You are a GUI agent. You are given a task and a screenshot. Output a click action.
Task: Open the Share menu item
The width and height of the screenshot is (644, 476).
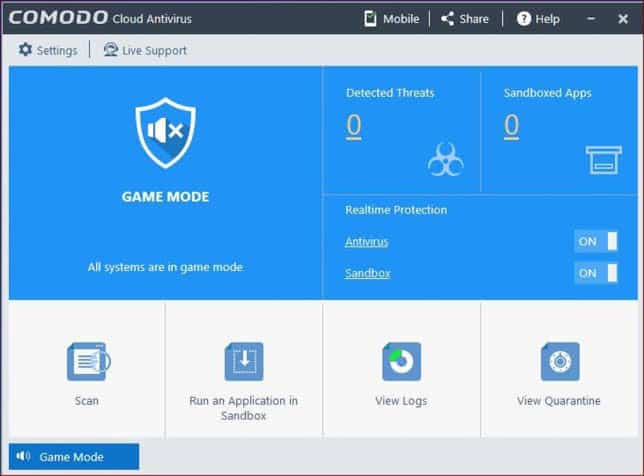tap(465, 19)
